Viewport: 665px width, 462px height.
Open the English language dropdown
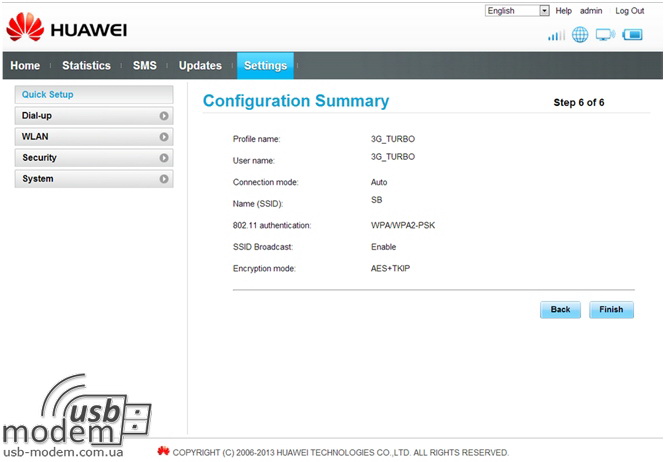pyautogui.click(x=517, y=11)
